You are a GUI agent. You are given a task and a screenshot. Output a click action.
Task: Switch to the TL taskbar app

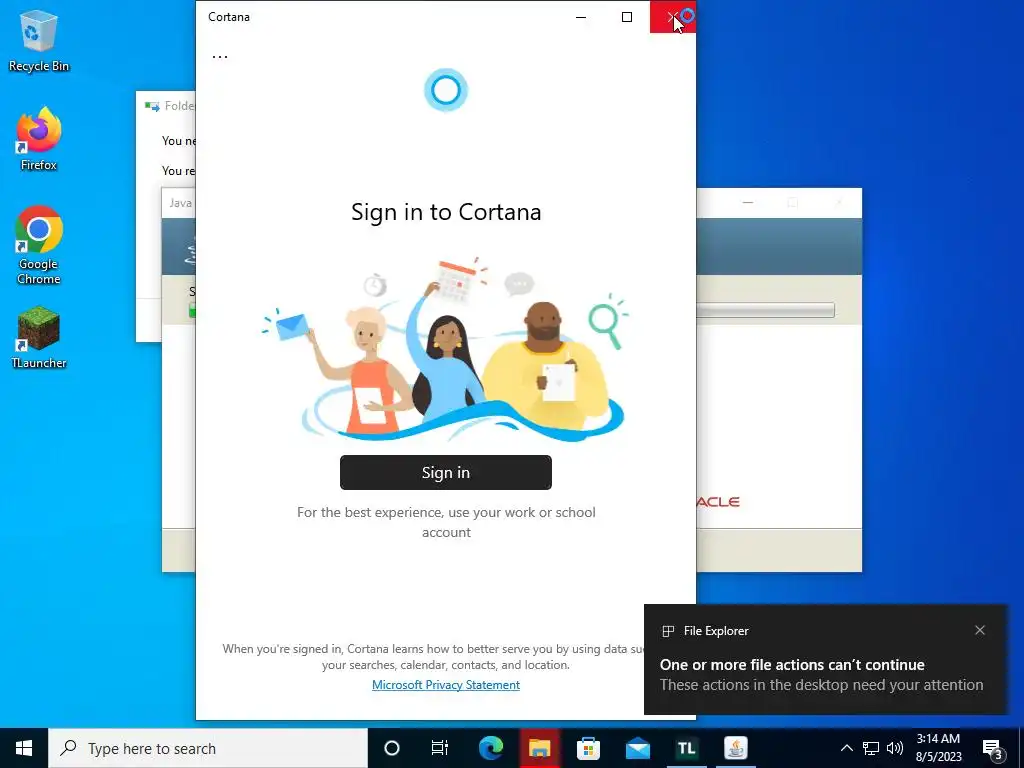click(x=686, y=748)
